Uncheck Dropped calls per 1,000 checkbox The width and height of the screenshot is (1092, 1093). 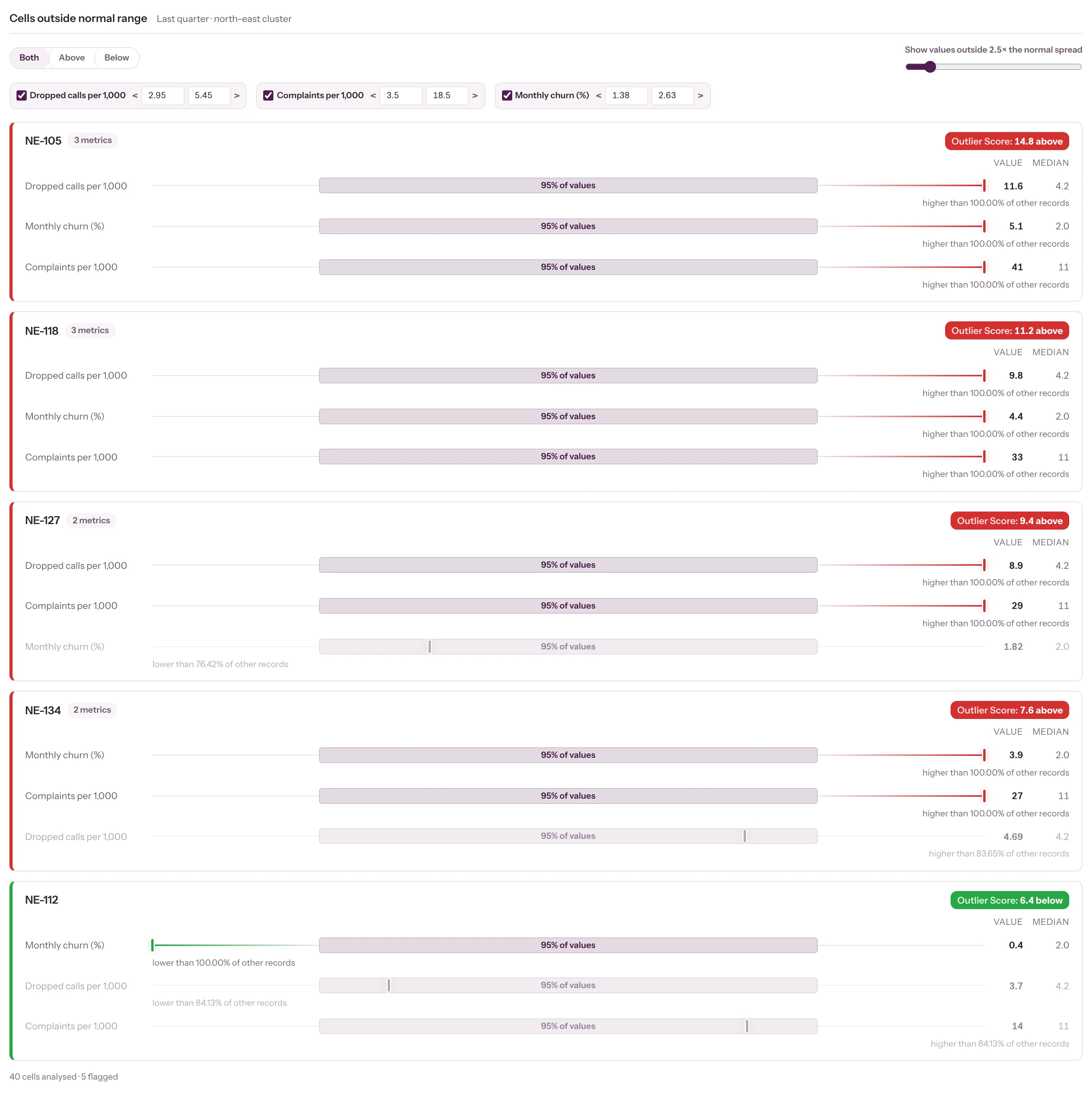click(x=22, y=95)
